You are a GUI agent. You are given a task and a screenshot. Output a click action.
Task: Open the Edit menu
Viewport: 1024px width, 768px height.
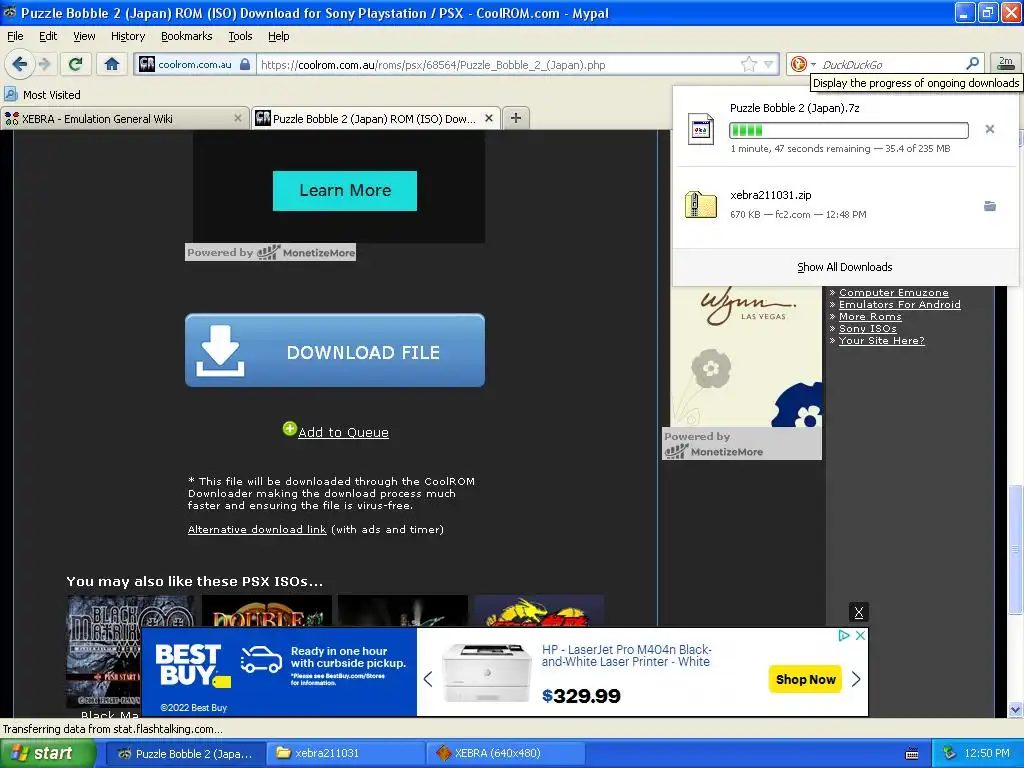tap(48, 36)
